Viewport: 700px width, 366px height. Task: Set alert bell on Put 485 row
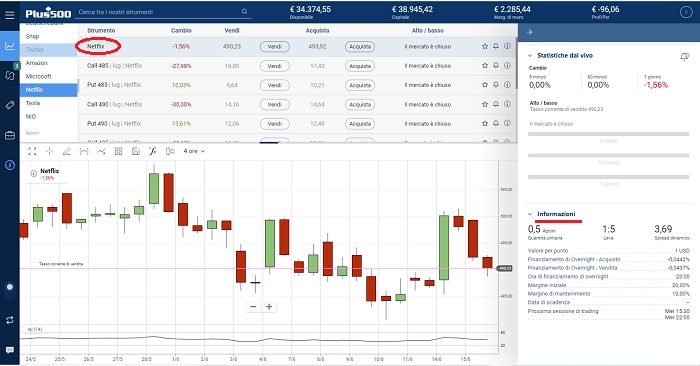click(496, 85)
